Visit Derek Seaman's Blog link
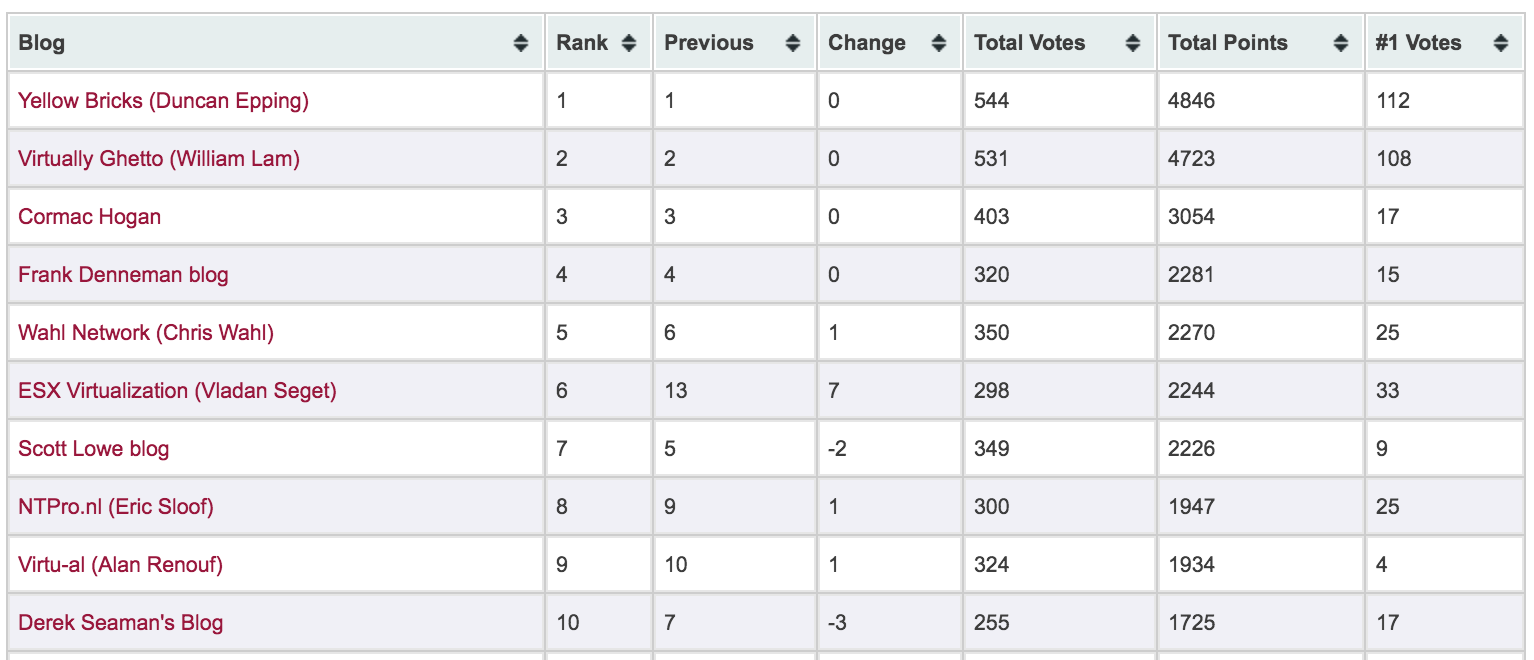This screenshot has width=1534, height=660. coord(121,623)
